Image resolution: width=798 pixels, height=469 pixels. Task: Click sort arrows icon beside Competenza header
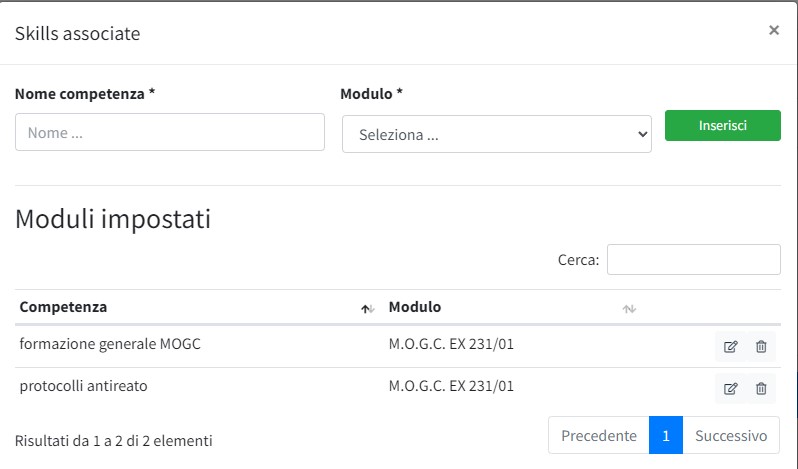point(368,309)
